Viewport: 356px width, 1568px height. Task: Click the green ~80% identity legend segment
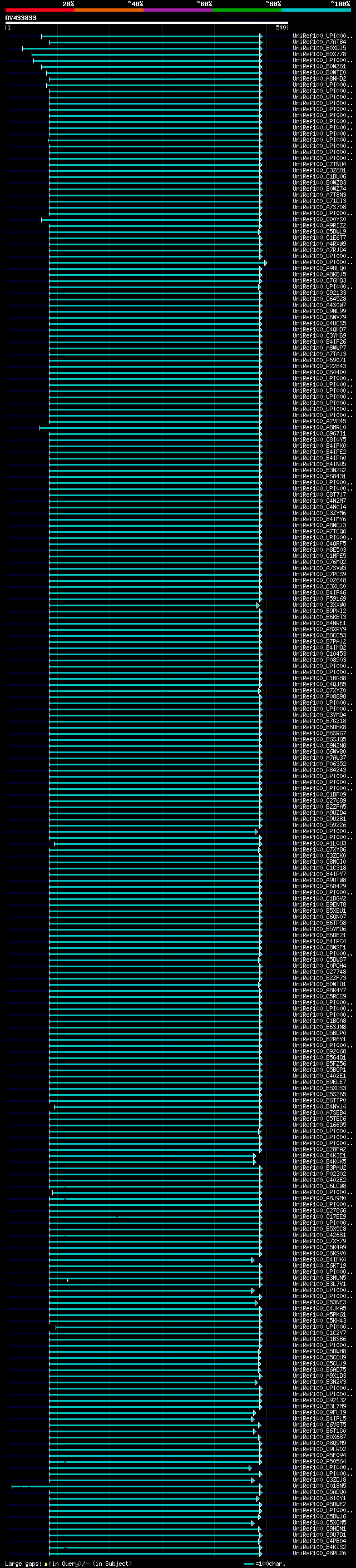(x=247, y=10)
